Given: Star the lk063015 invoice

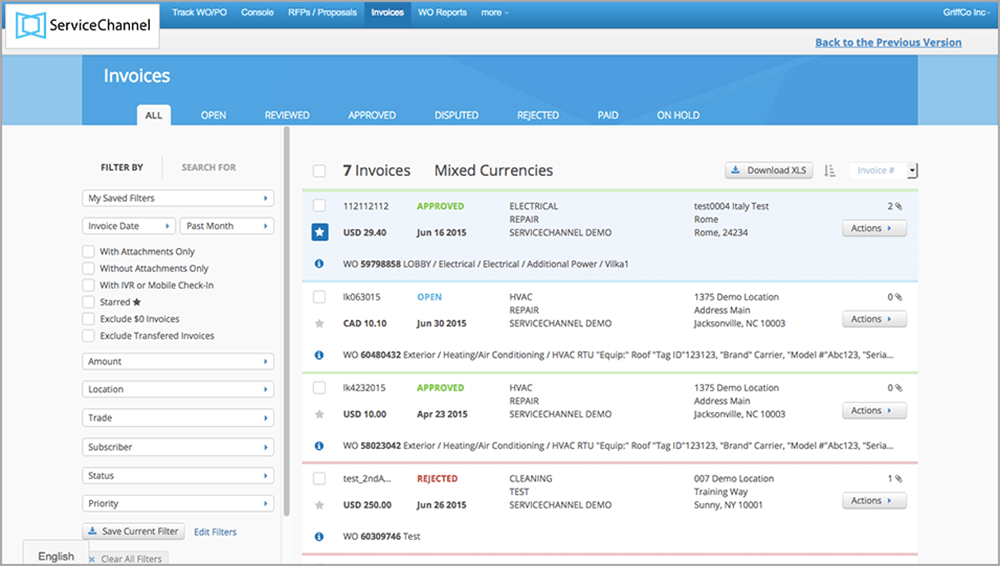Looking at the screenshot, I should point(319,323).
